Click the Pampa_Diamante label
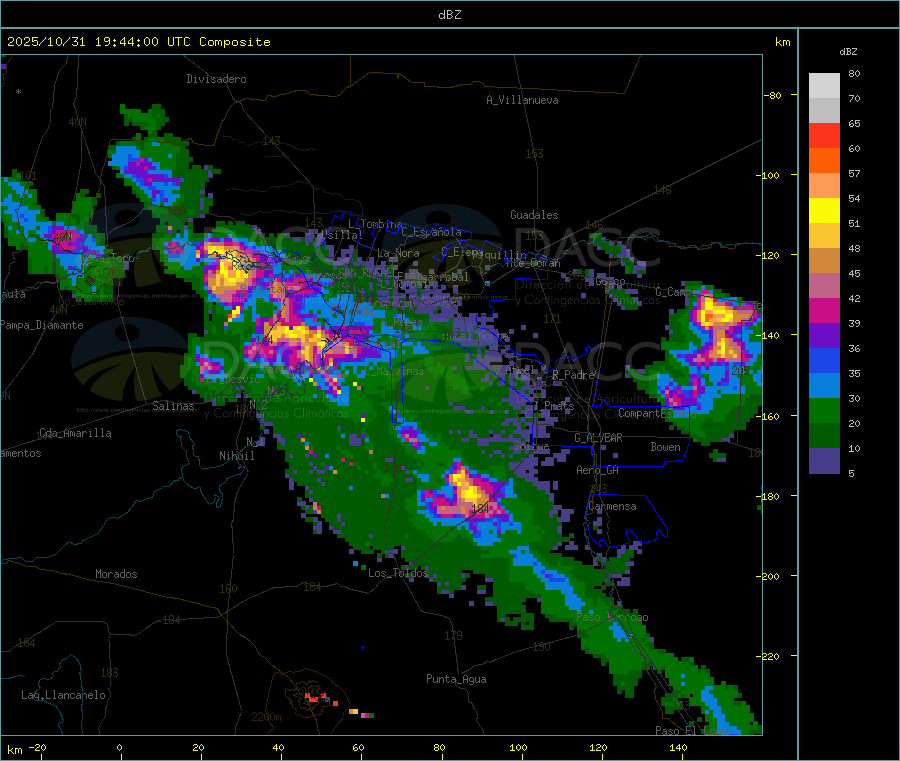 (42, 325)
